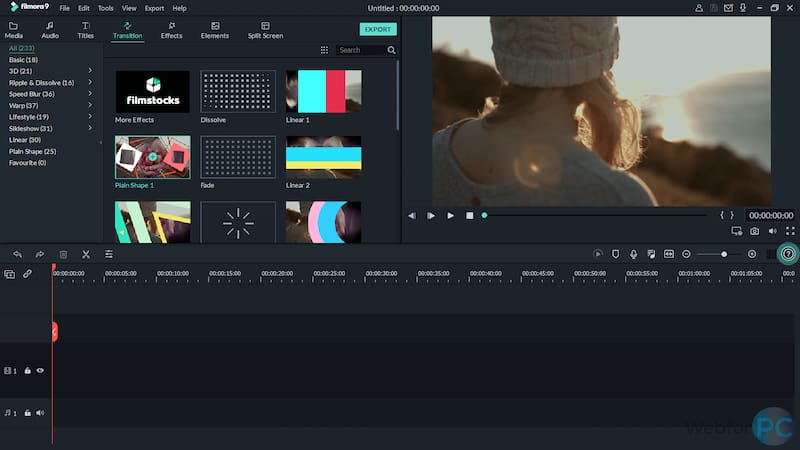800x450 pixels.
Task: Open the Titles tab
Action: pyautogui.click(x=85, y=30)
